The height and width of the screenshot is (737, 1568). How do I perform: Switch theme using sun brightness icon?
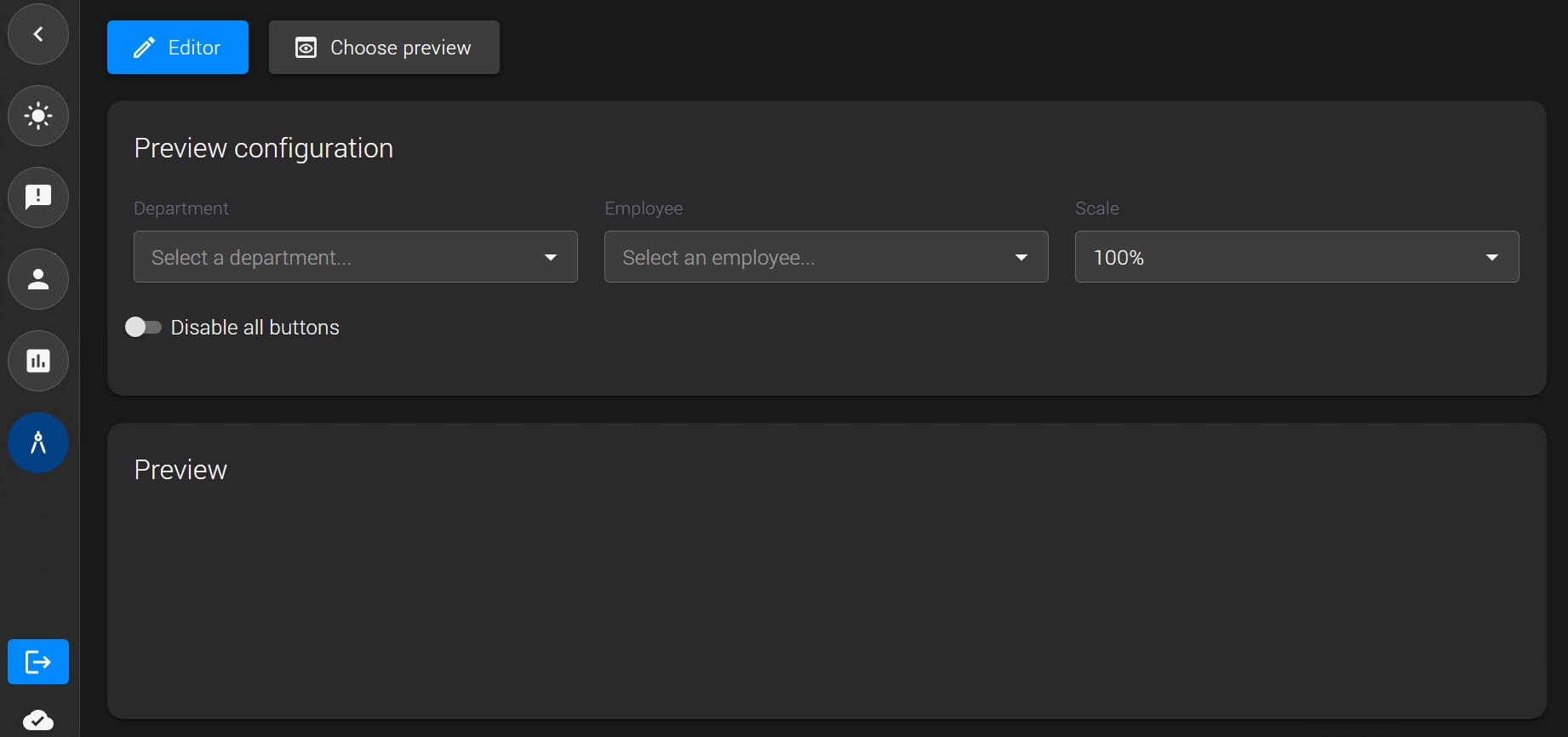tap(38, 116)
